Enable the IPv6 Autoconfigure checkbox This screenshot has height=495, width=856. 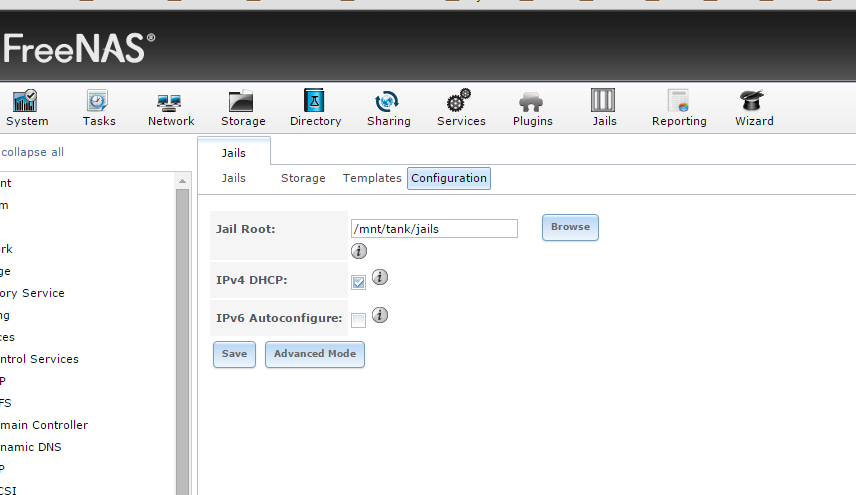pos(359,320)
